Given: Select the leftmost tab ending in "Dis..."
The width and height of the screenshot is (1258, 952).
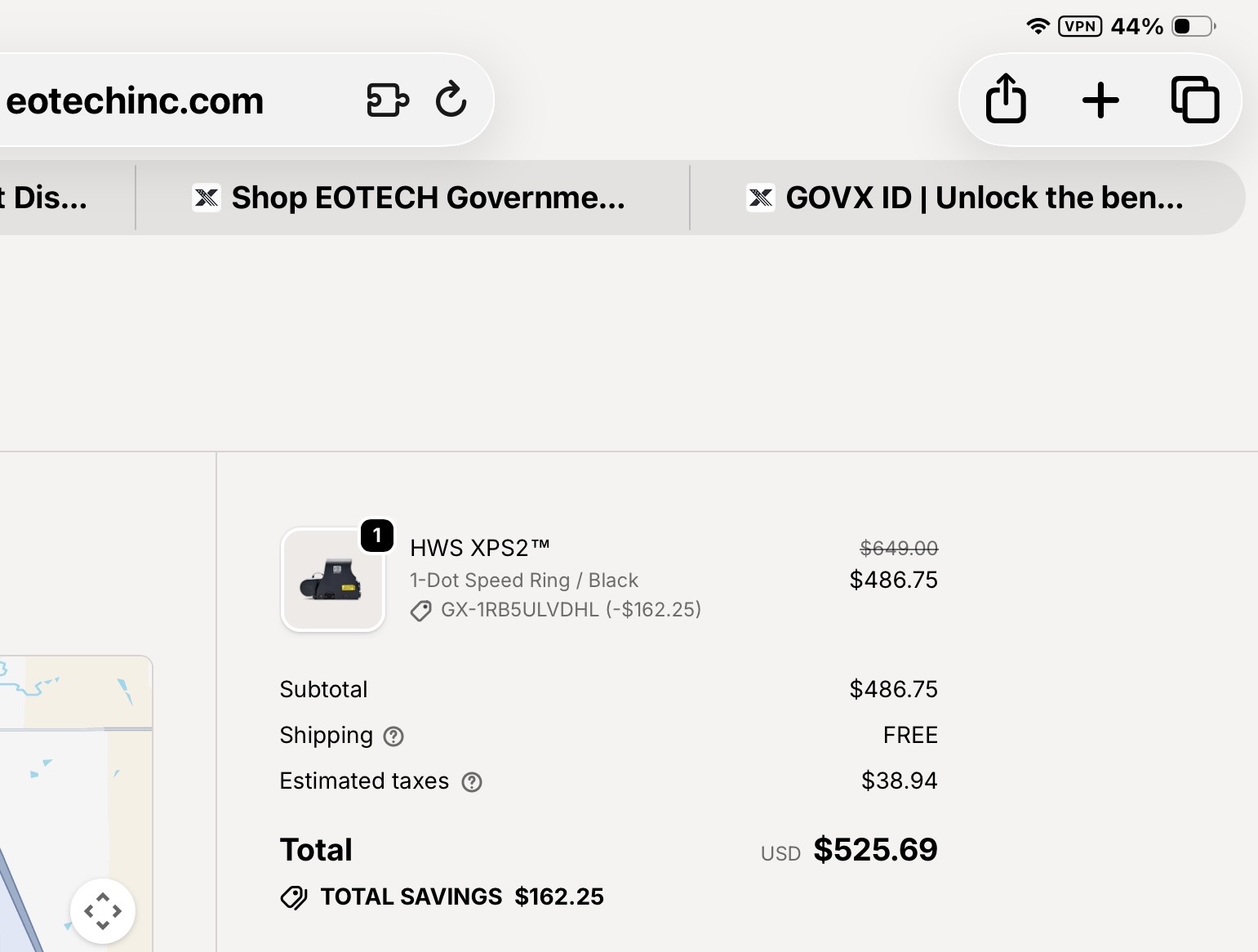Looking at the screenshot, I should (x=49, y=198).
